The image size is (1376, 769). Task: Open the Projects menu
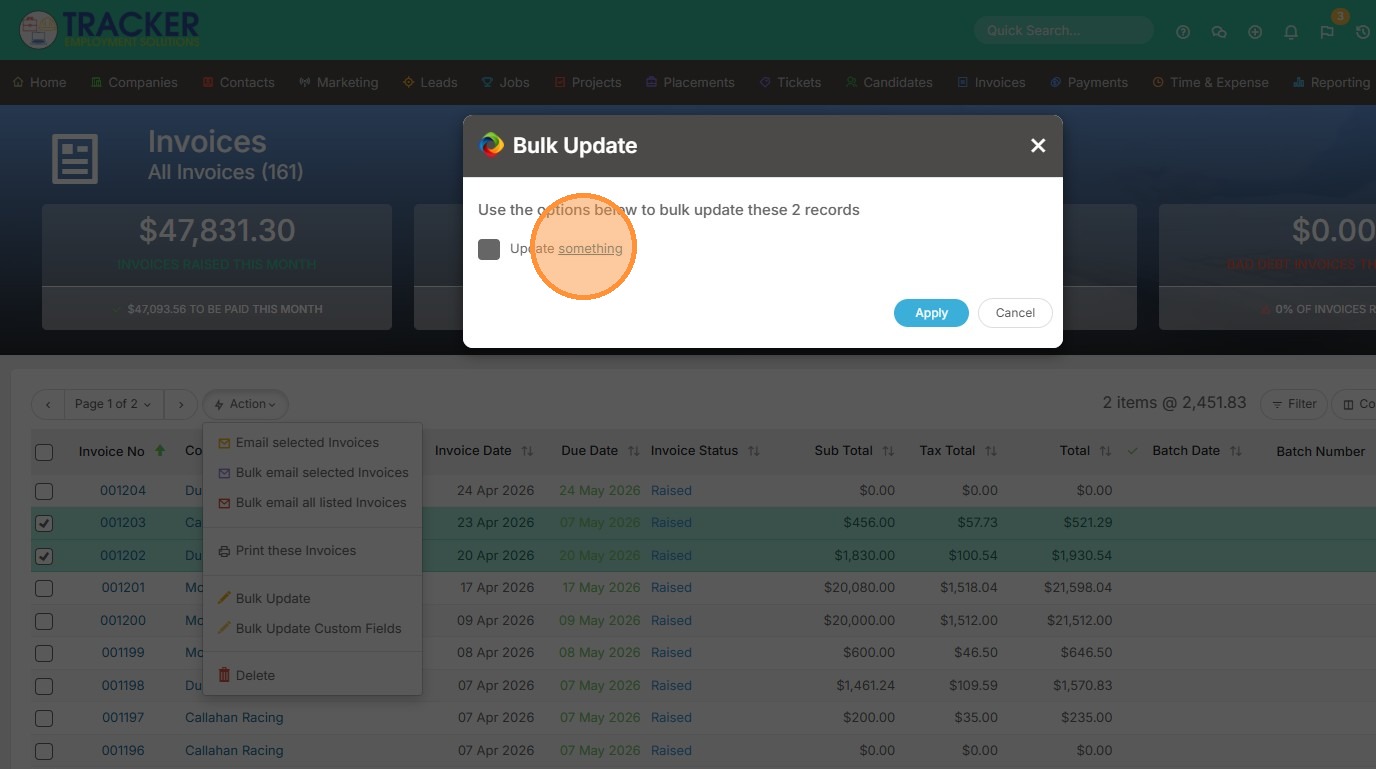[x=587, y=82]
